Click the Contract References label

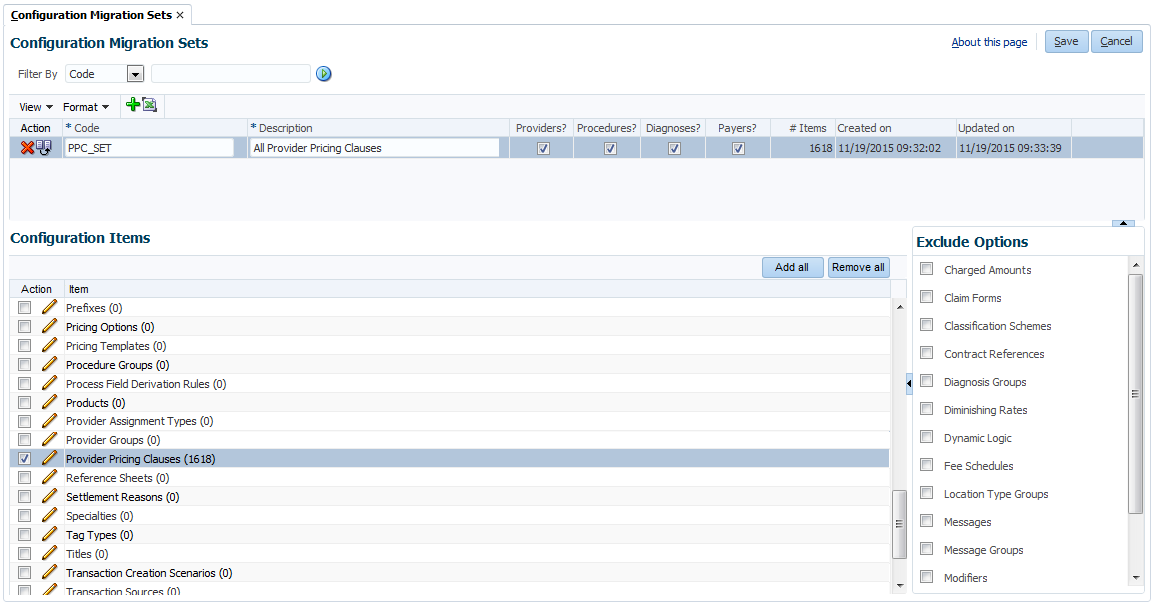coord(994,354)
